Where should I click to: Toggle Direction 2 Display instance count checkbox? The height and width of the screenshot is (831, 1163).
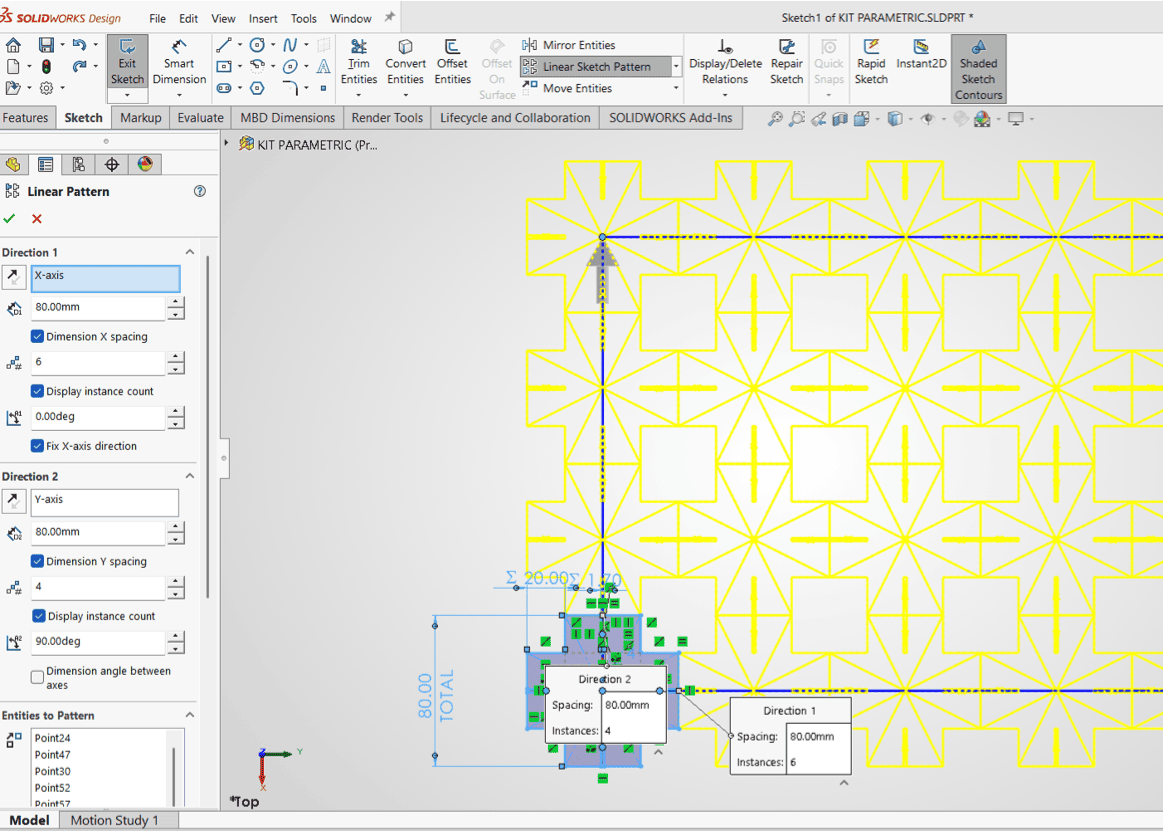(x=39, y=616)
